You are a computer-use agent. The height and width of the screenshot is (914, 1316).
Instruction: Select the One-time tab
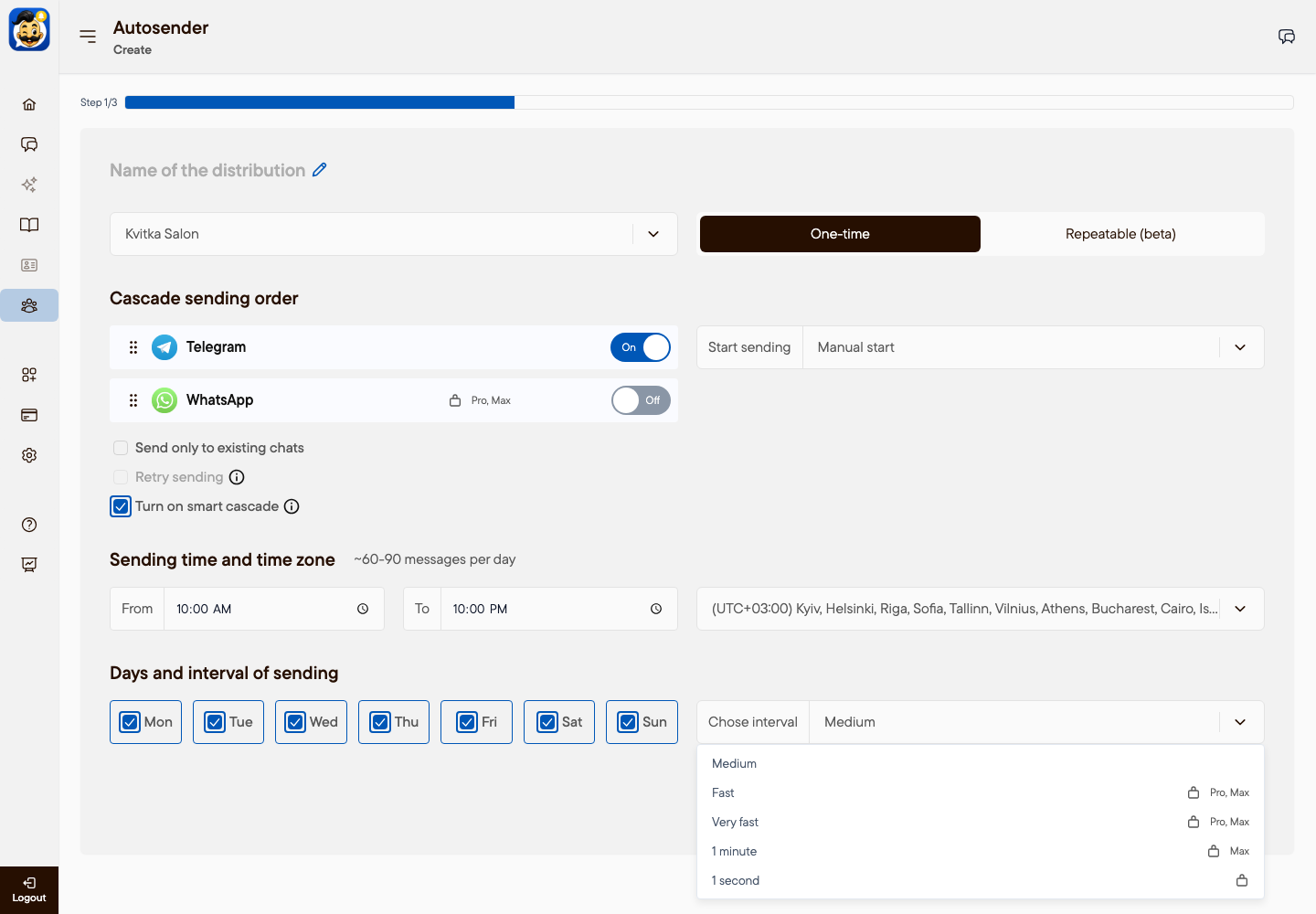click(x=840, y=234)
